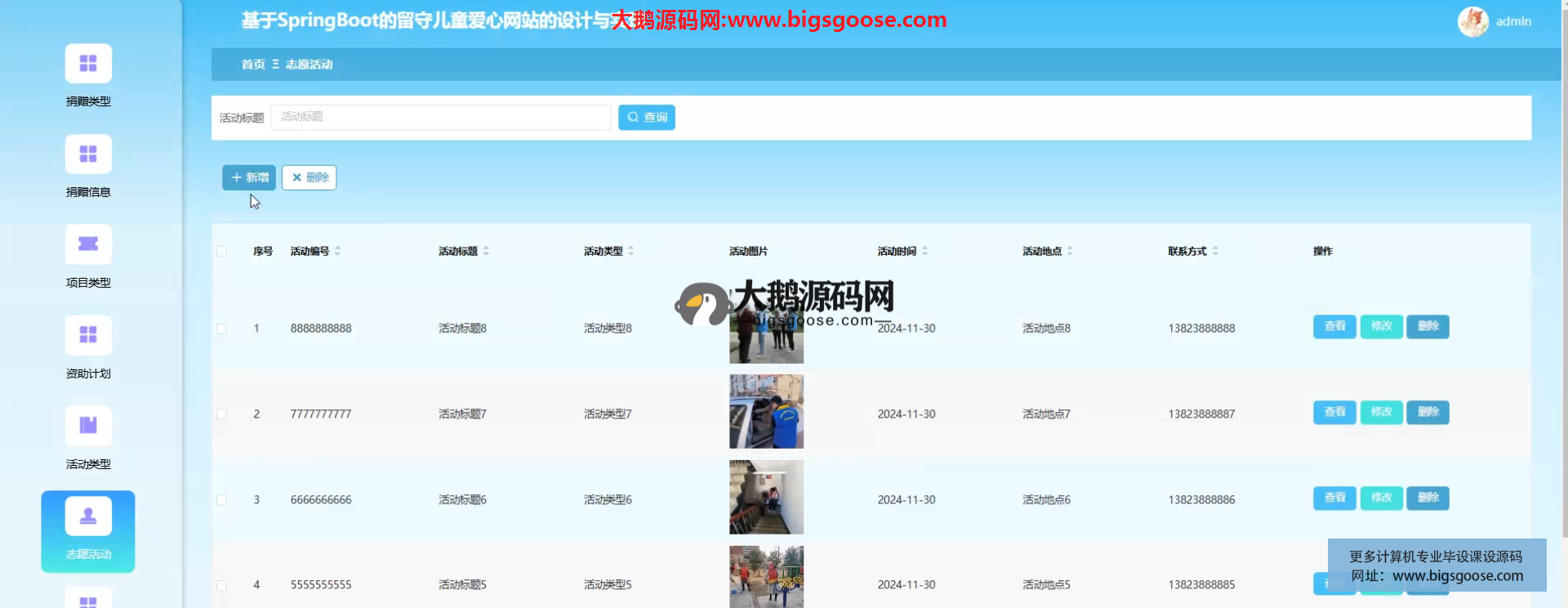Go to 首页 in breadcrumb
The image size is (1568, 608).
(253, 64)
